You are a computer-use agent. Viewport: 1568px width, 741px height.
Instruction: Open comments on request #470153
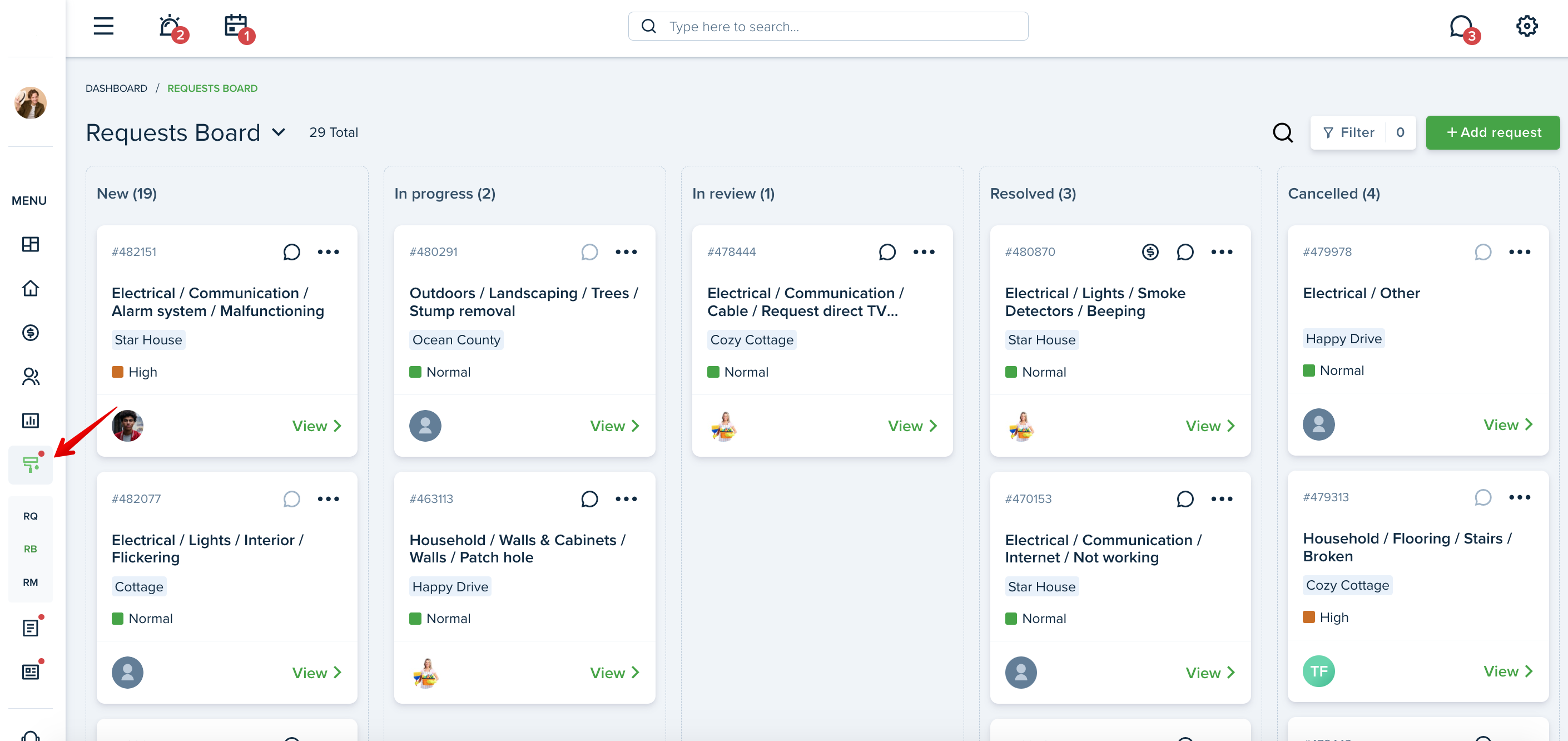click(x=1184, y=498)
